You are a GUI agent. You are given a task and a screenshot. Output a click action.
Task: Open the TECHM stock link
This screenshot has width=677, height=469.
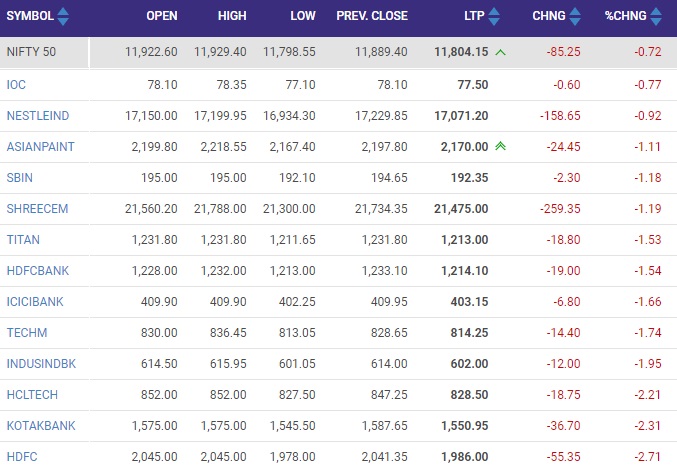point(27,333)
